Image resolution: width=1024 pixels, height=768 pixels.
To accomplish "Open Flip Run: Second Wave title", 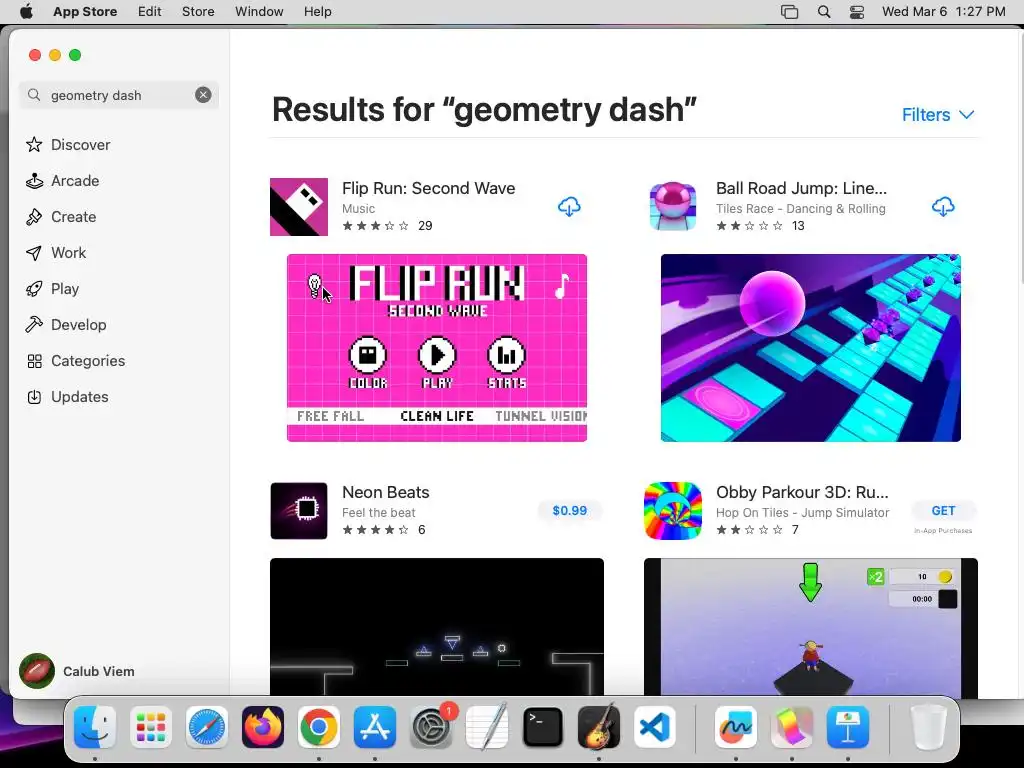I will coord(428,188).
